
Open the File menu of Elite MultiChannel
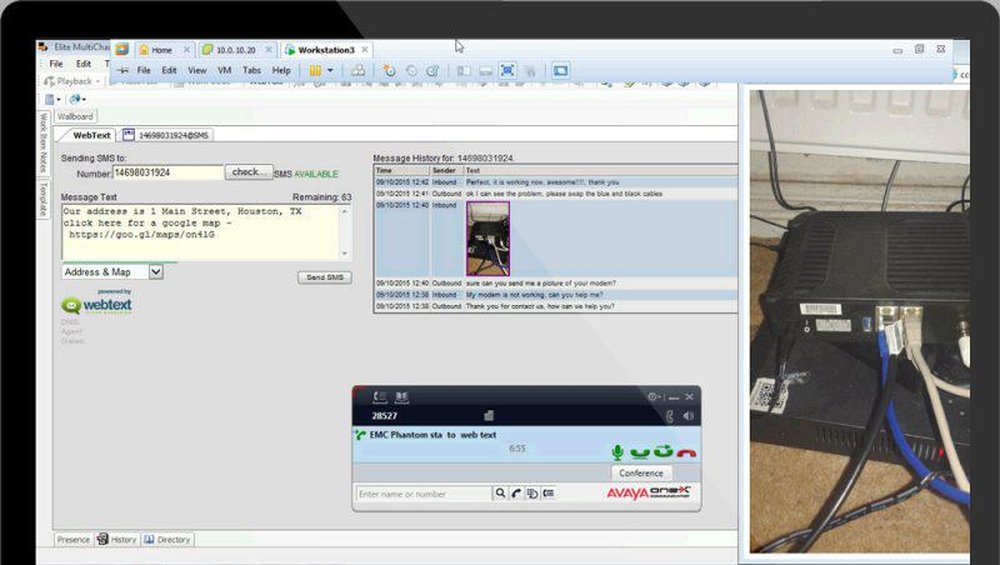tap(56, 64)
